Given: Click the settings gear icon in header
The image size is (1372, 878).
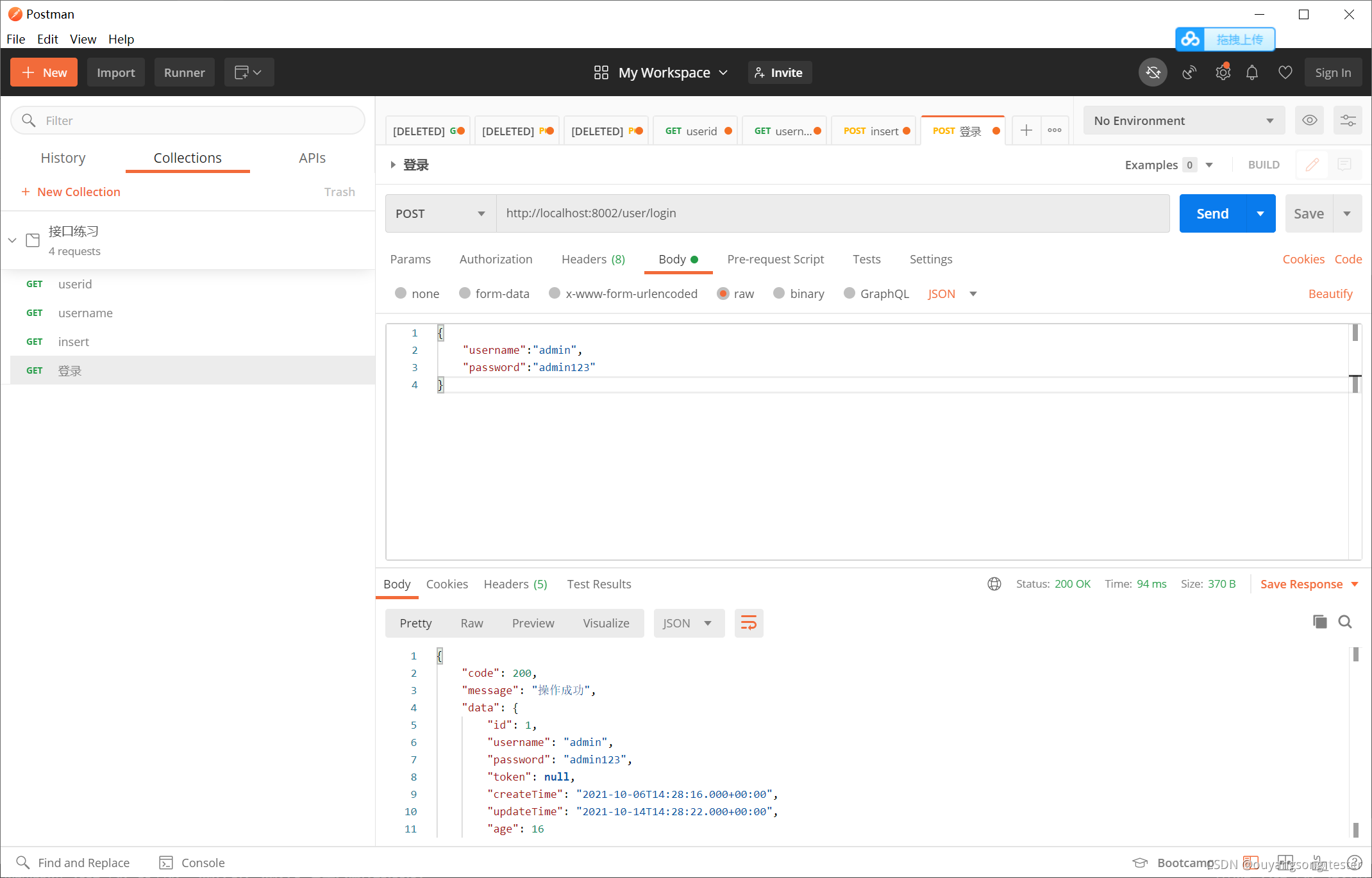Looking at the screenshot, I should (x=1223, y=72).
